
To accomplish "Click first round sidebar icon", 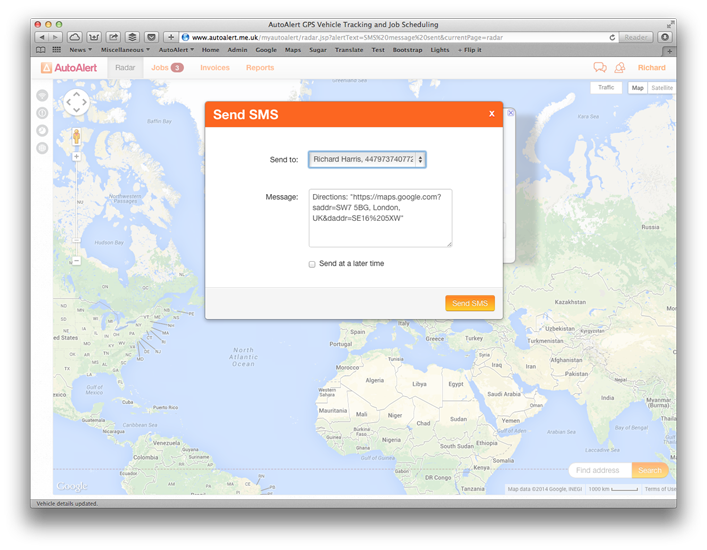I will click(42, 95).
